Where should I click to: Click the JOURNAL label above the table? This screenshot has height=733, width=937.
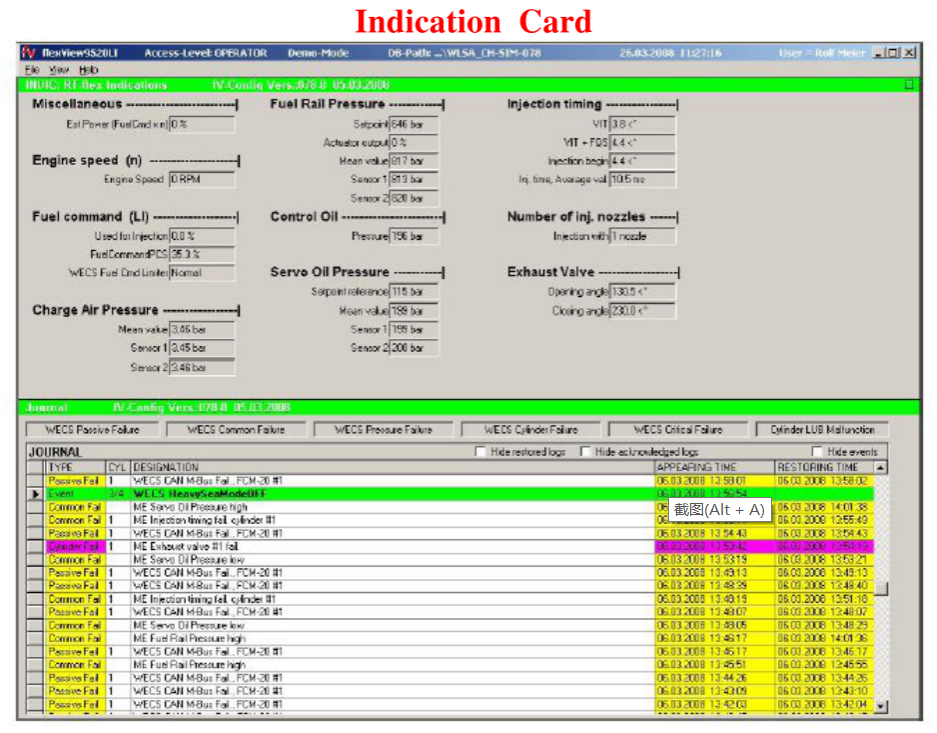[55, 452]
